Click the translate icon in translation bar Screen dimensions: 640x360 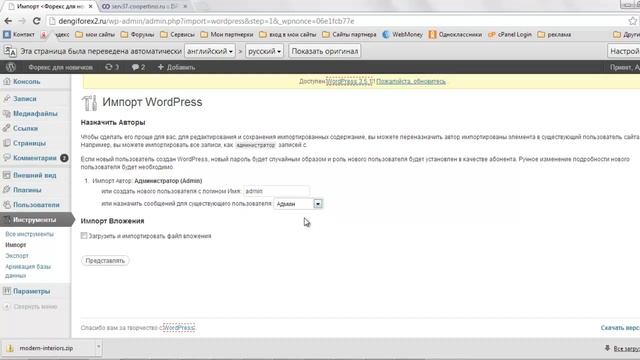pos(10,51)
